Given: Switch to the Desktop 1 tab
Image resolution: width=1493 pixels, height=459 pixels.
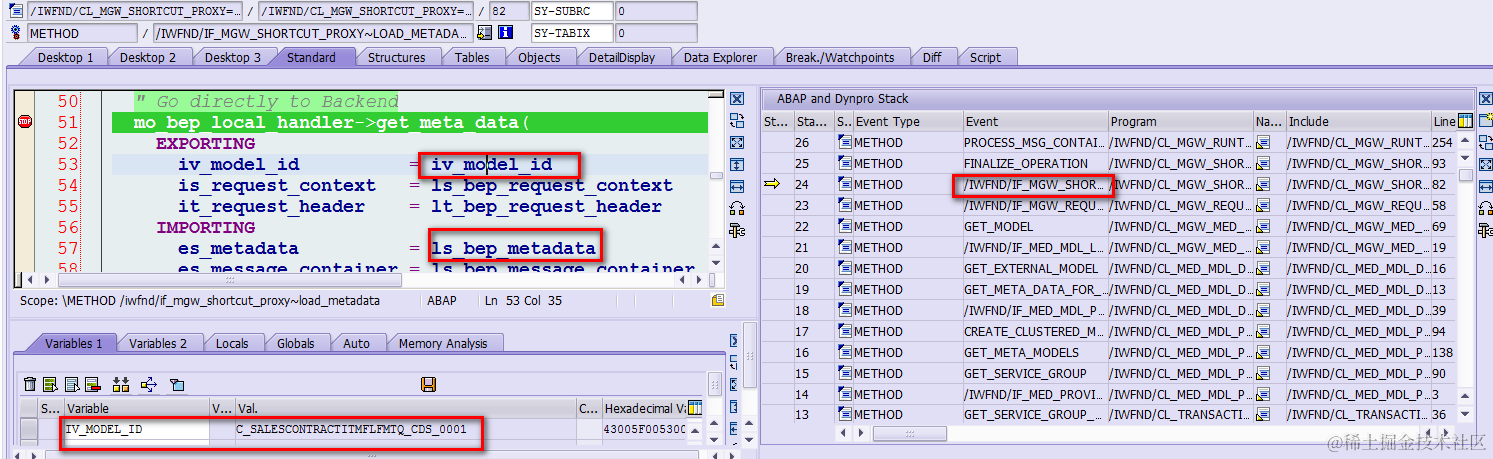Looking at the screenshot, I should [x=66, y=57].
